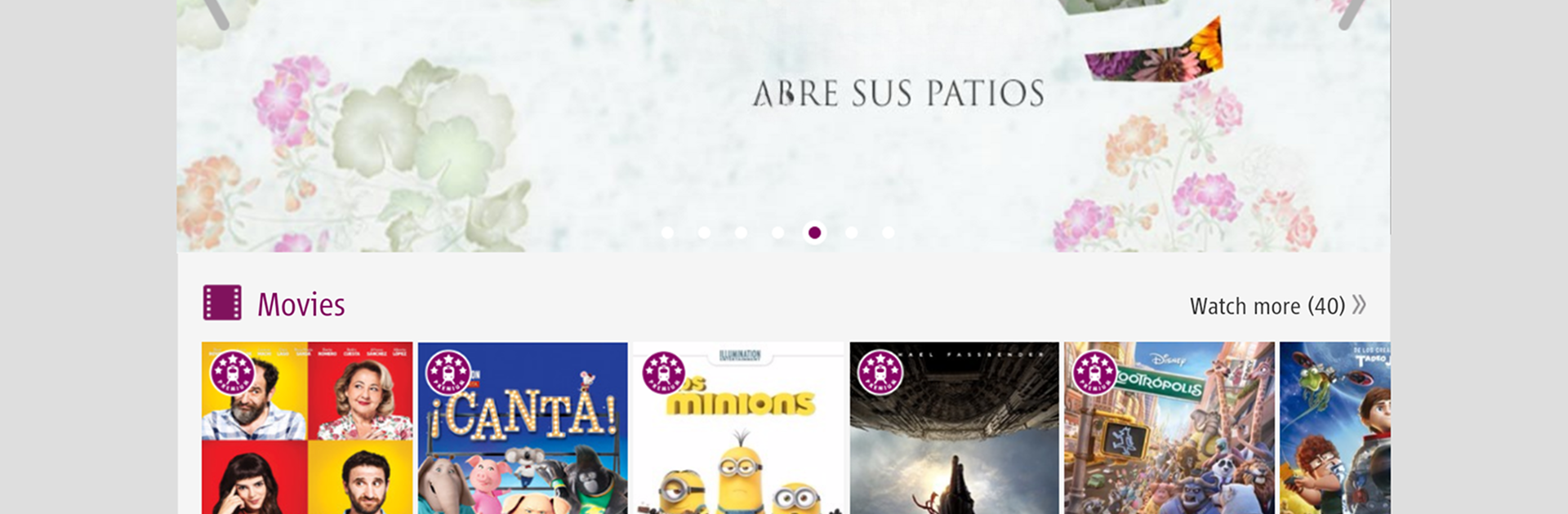The width and height of the screenshot is (1568, 514).
Task: Click Premium badge on four-faces comedy poster
Action: point(233,373)
